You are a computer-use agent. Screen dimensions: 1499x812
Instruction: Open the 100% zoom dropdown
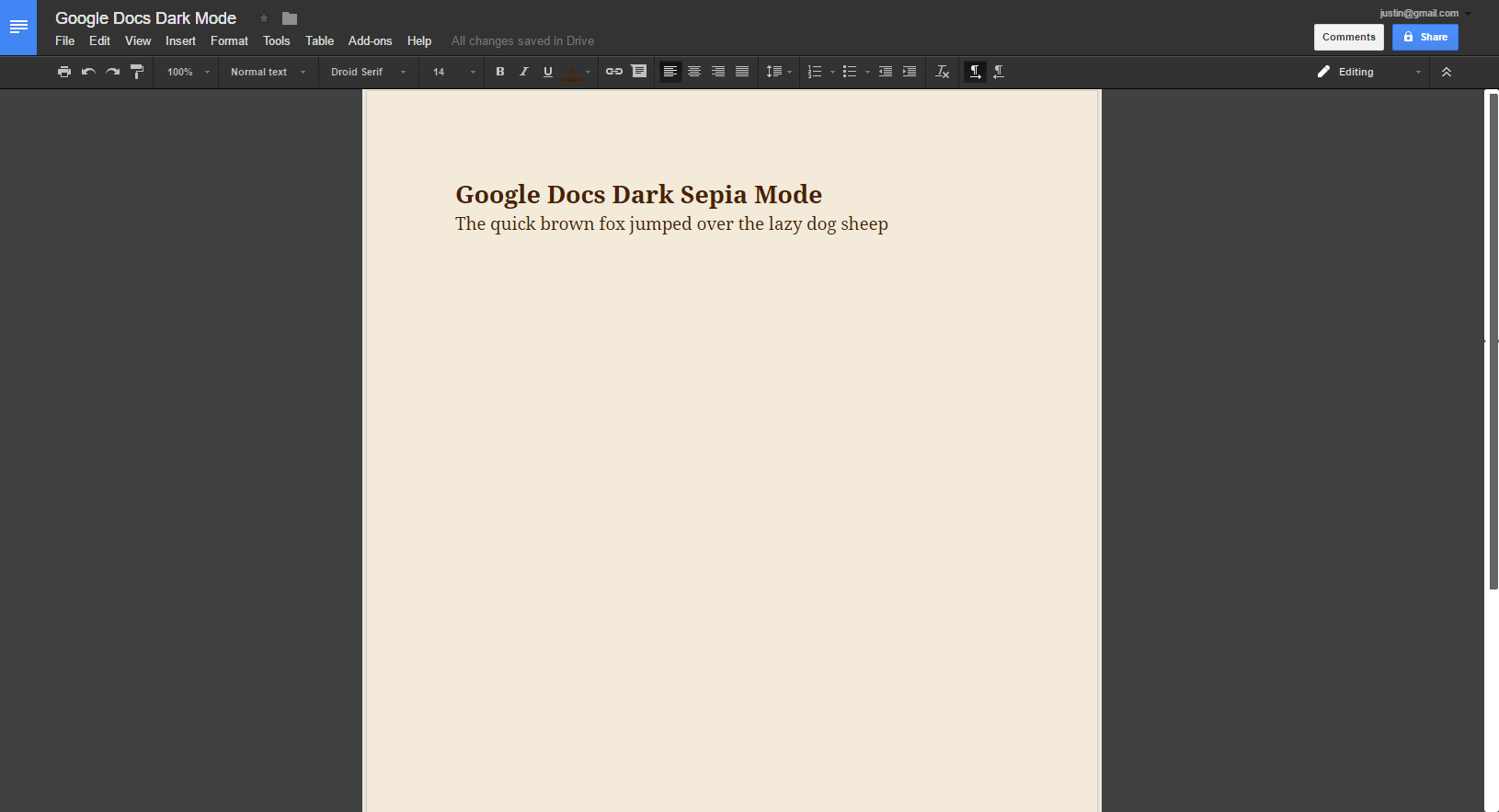click(x=188, y=72)
